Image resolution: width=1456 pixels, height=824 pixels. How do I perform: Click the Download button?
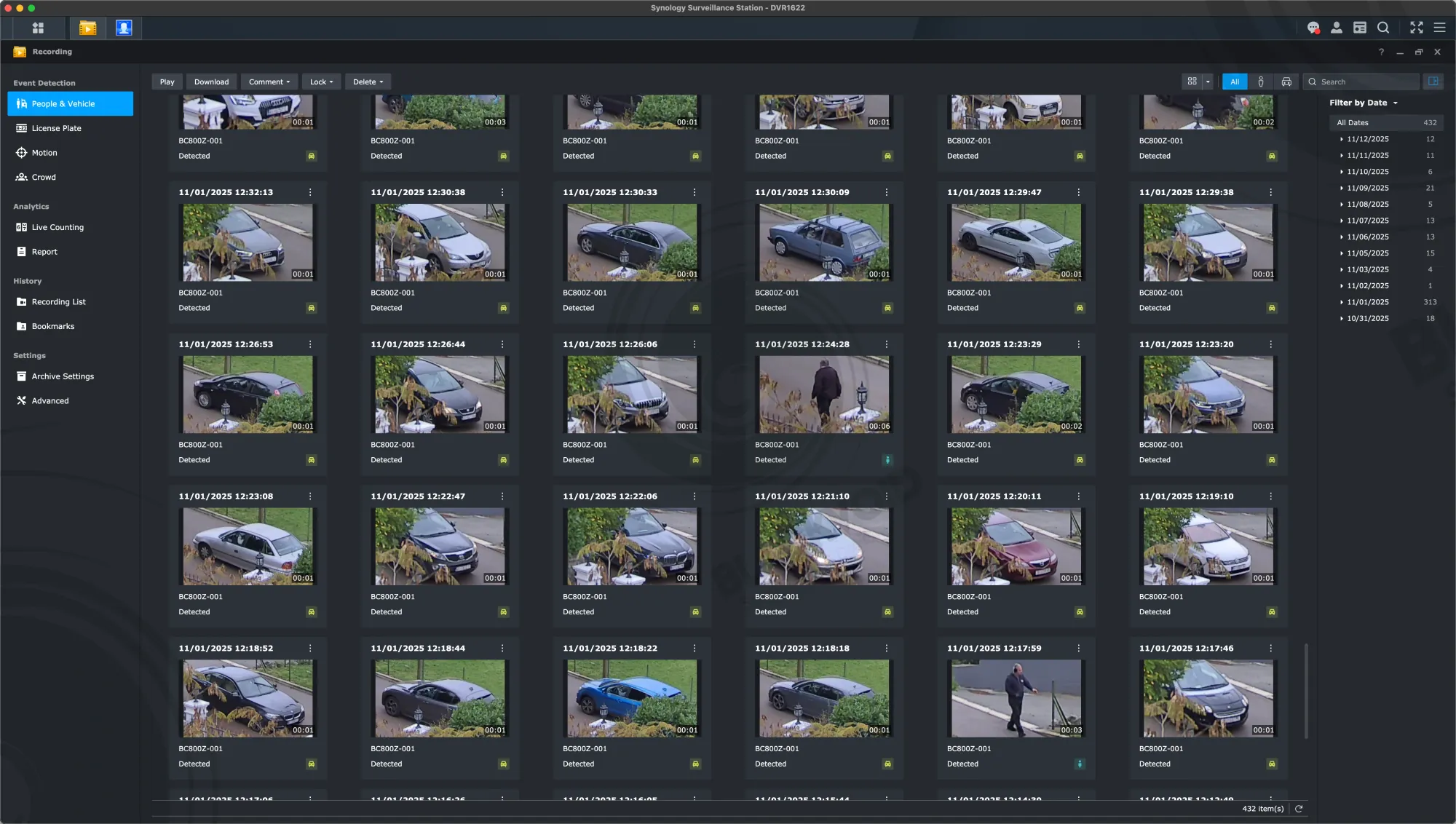pos(211,82)
